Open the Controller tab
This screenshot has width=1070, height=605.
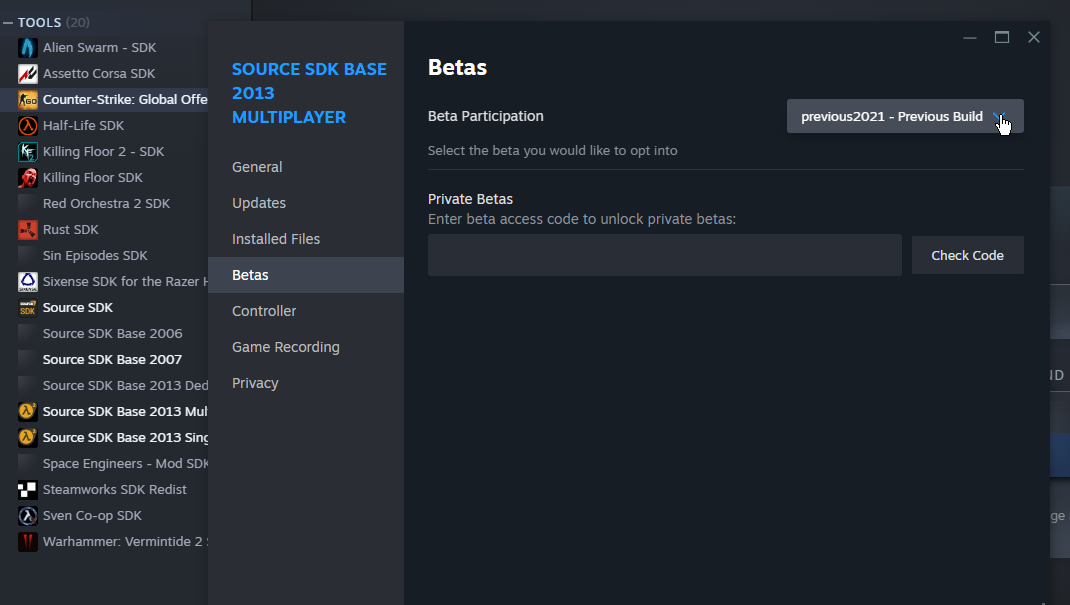306,311
